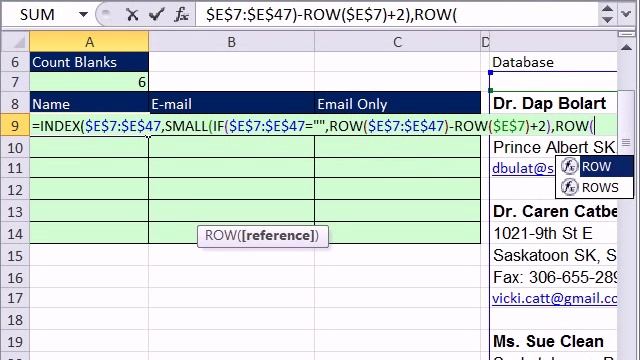
Task: Click empty cell A13
Action: click(x=89, y=211)
